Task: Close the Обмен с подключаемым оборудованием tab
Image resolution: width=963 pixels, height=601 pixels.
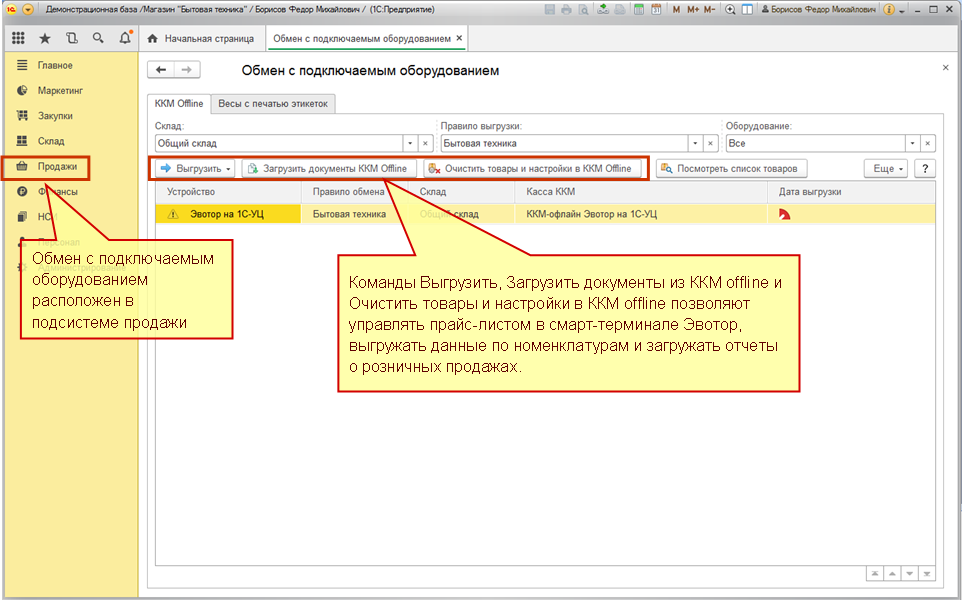Action: click(x=459, y=38)
